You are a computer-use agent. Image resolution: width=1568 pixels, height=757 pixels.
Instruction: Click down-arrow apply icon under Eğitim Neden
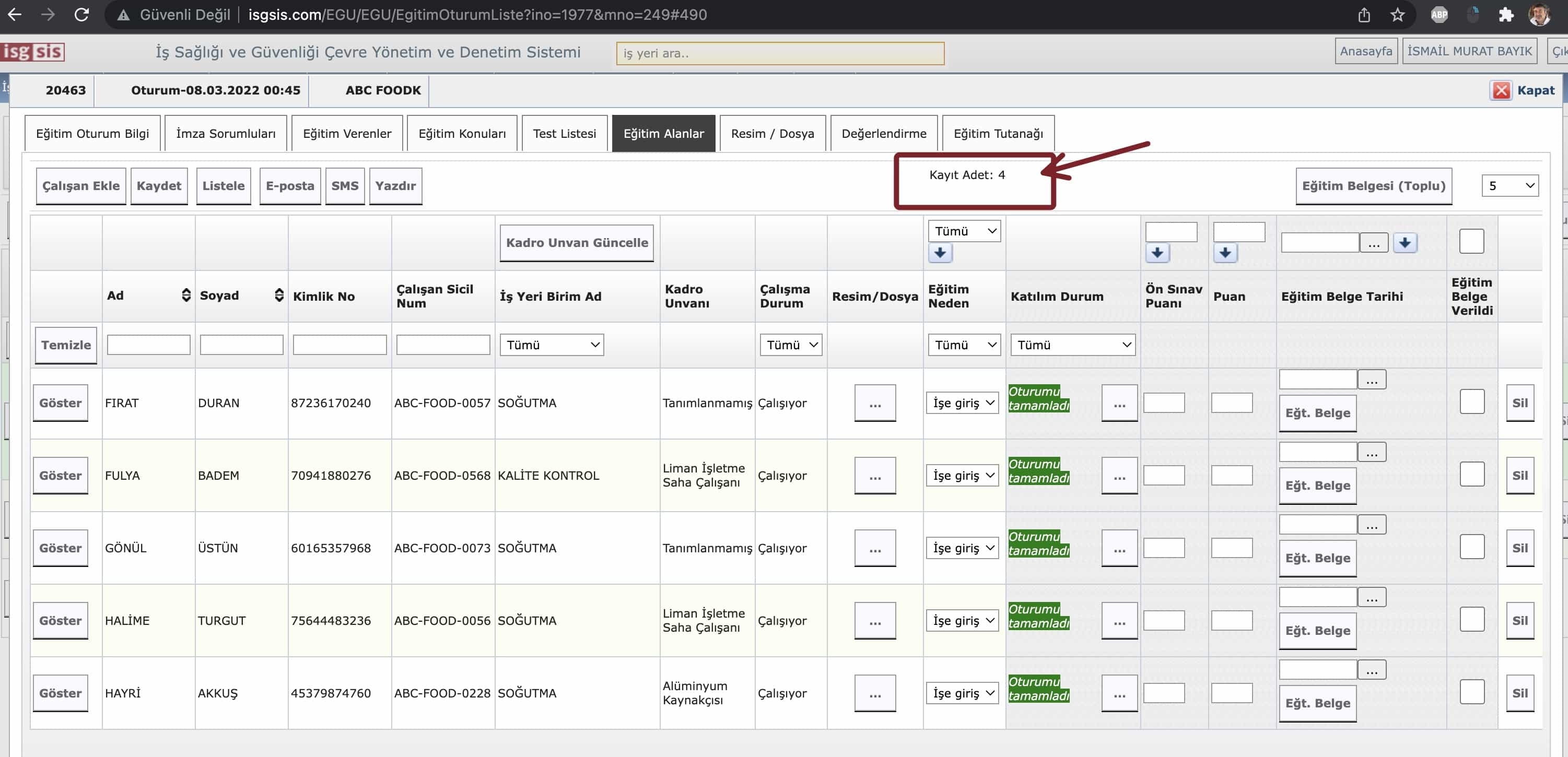coord(940,253)
